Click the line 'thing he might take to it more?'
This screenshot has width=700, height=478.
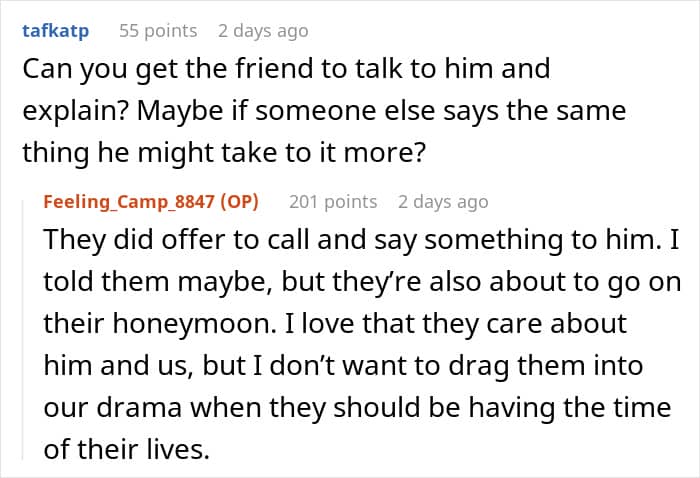224,153
